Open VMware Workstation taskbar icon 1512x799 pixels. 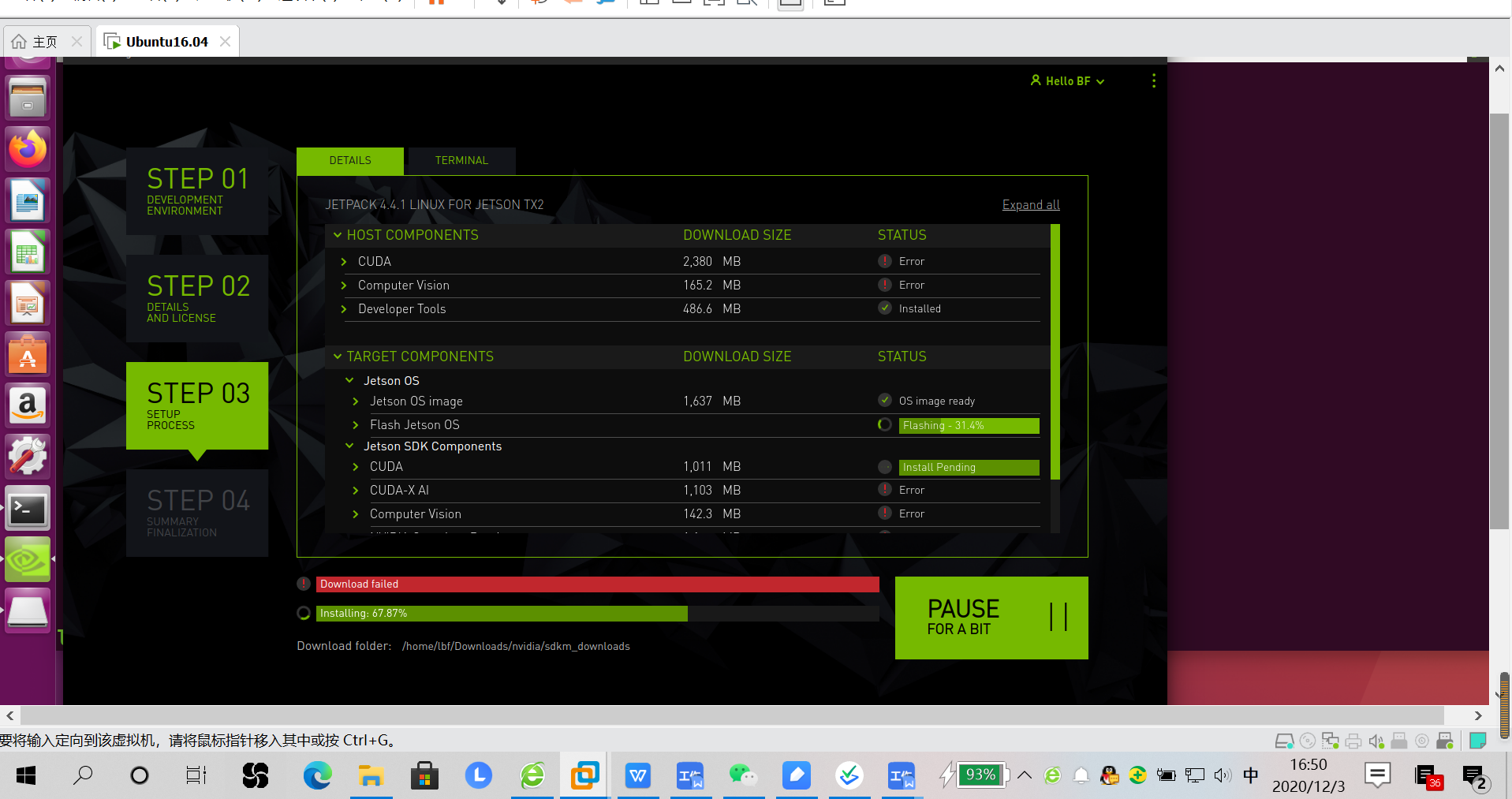tap(584, 775)
